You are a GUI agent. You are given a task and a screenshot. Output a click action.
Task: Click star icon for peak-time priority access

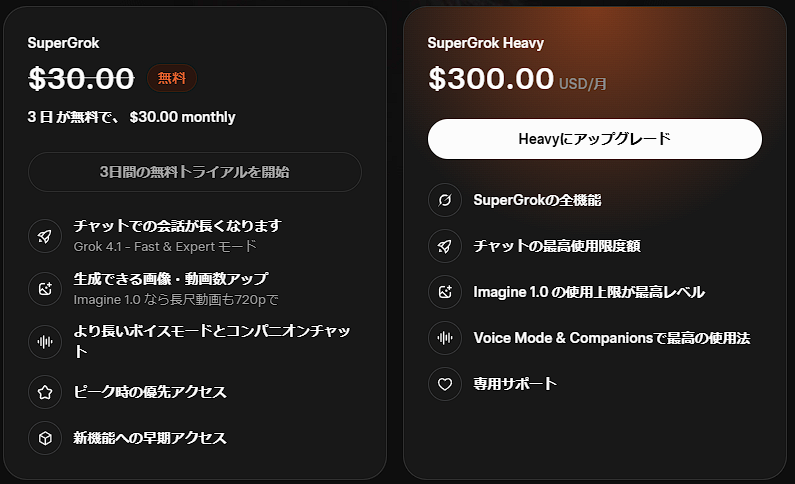point(45,392)
